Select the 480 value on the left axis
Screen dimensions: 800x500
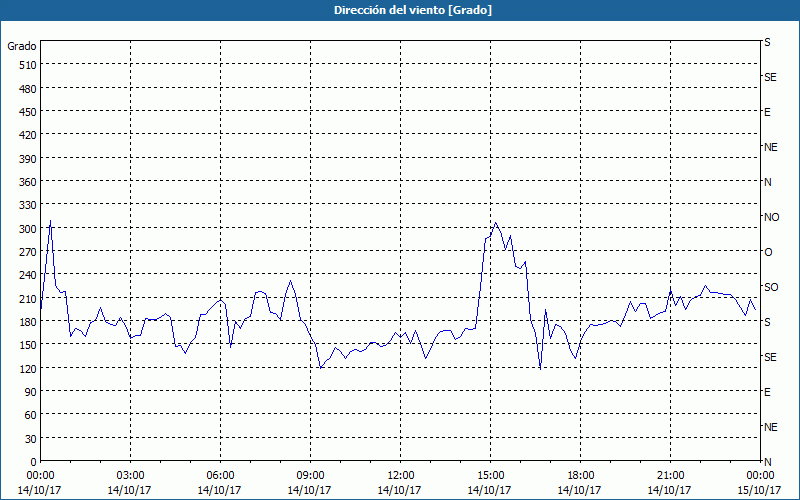[28, 89]
